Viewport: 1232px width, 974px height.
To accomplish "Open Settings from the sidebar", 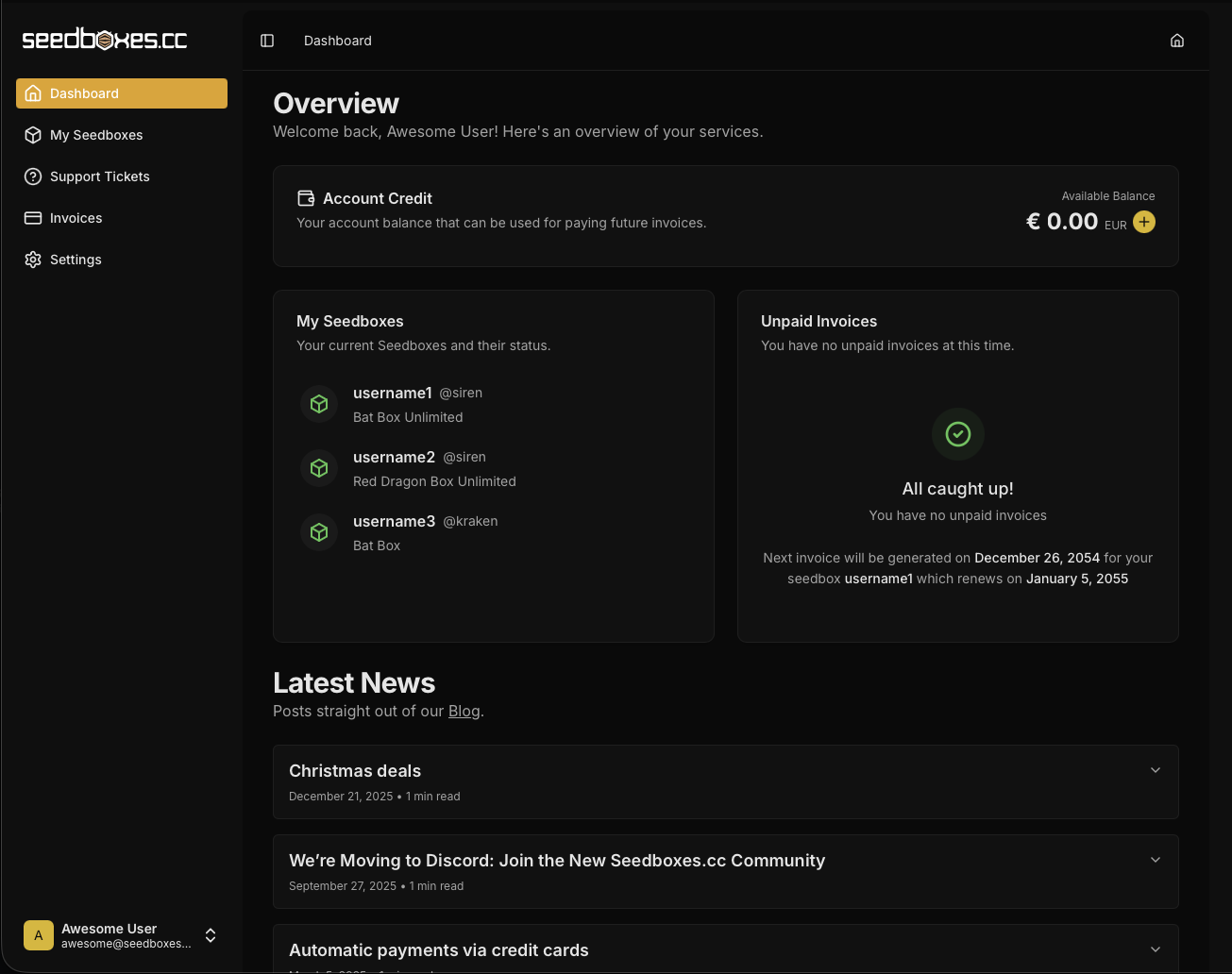I will 76,260.
